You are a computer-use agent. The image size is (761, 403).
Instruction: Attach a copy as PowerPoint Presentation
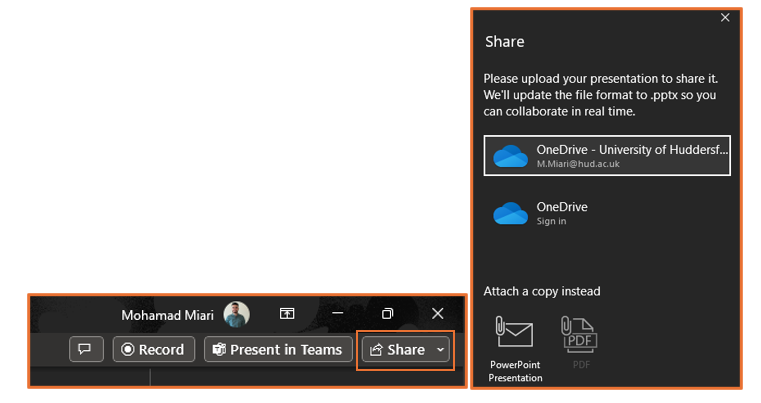point(515,350)
